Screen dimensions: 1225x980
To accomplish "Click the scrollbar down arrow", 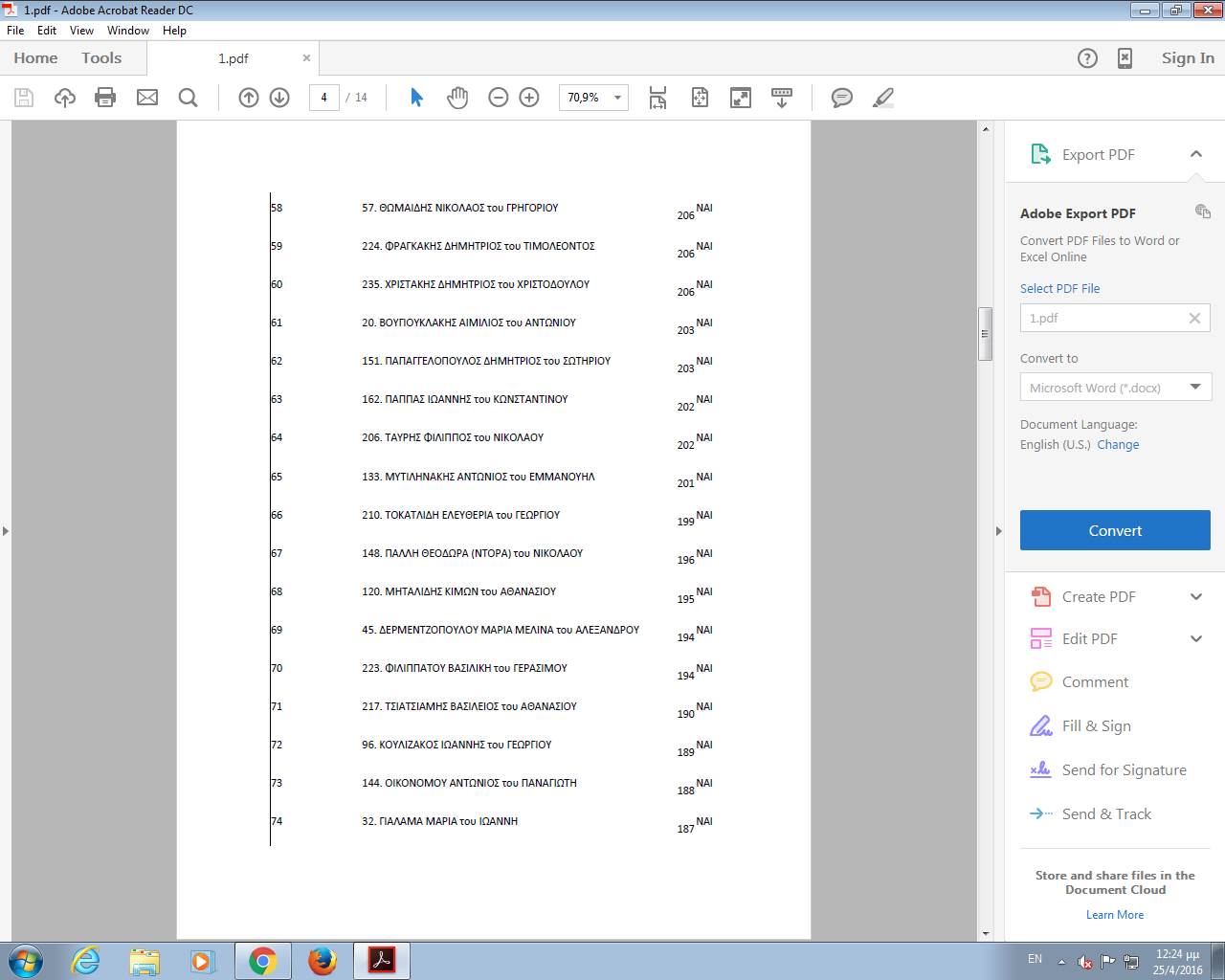I will tap(986, 933).
